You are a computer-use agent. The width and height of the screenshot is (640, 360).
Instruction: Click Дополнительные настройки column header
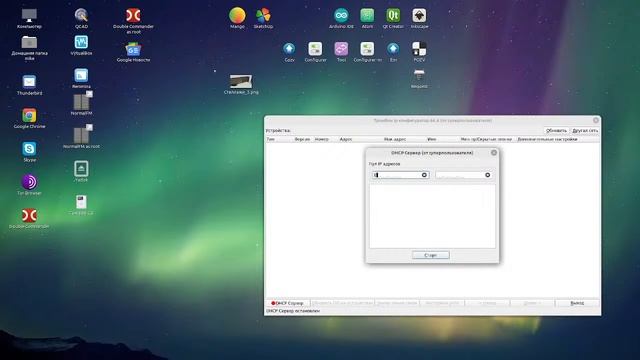(x=547, y=139)
